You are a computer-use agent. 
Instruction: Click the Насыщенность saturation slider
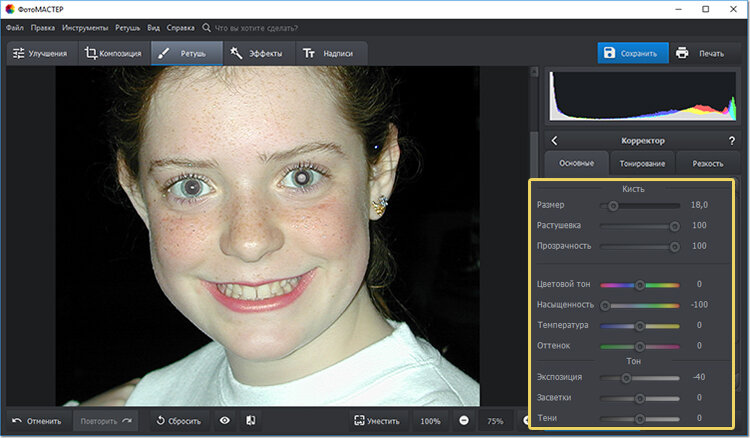[639, 304]
